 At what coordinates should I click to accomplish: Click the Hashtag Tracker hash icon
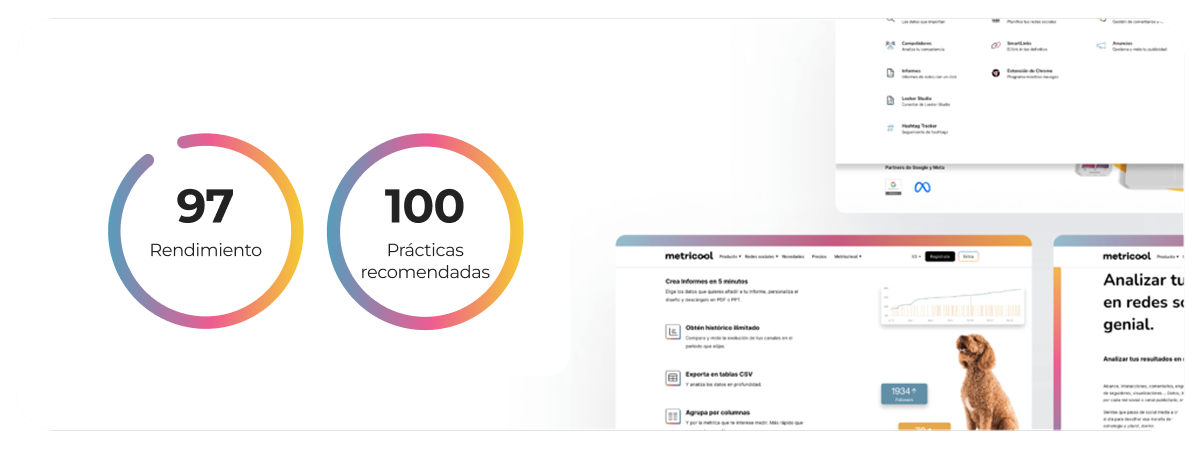[x=890, y=128]
